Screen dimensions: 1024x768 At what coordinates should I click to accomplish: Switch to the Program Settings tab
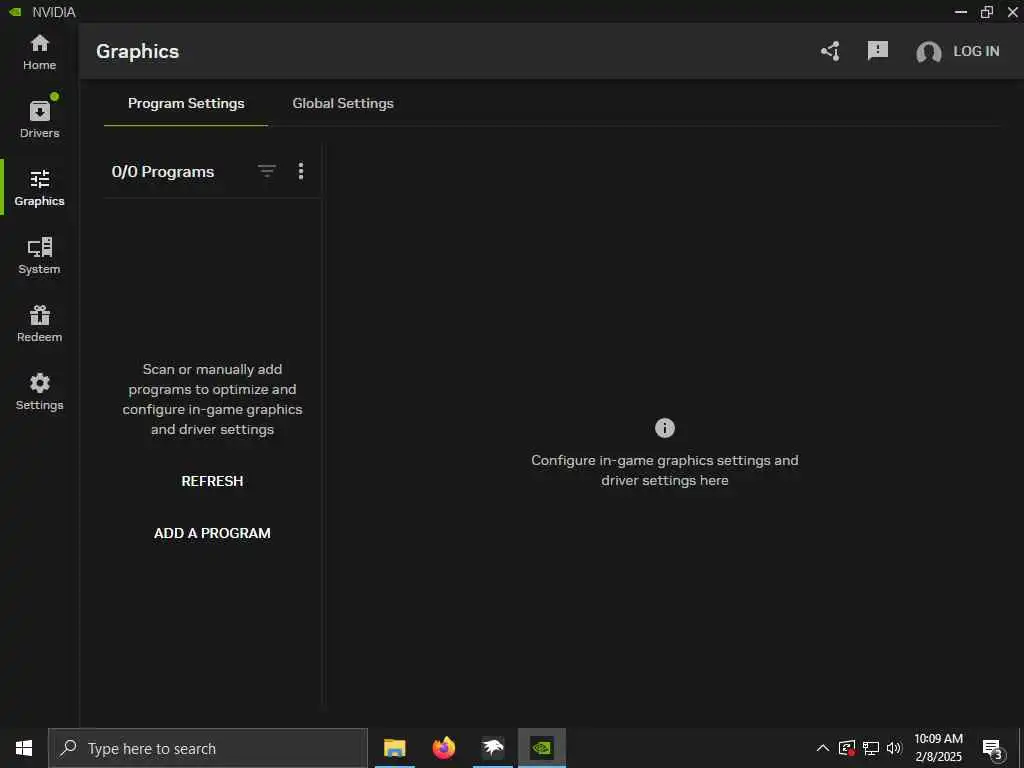[x=186, y=103]
